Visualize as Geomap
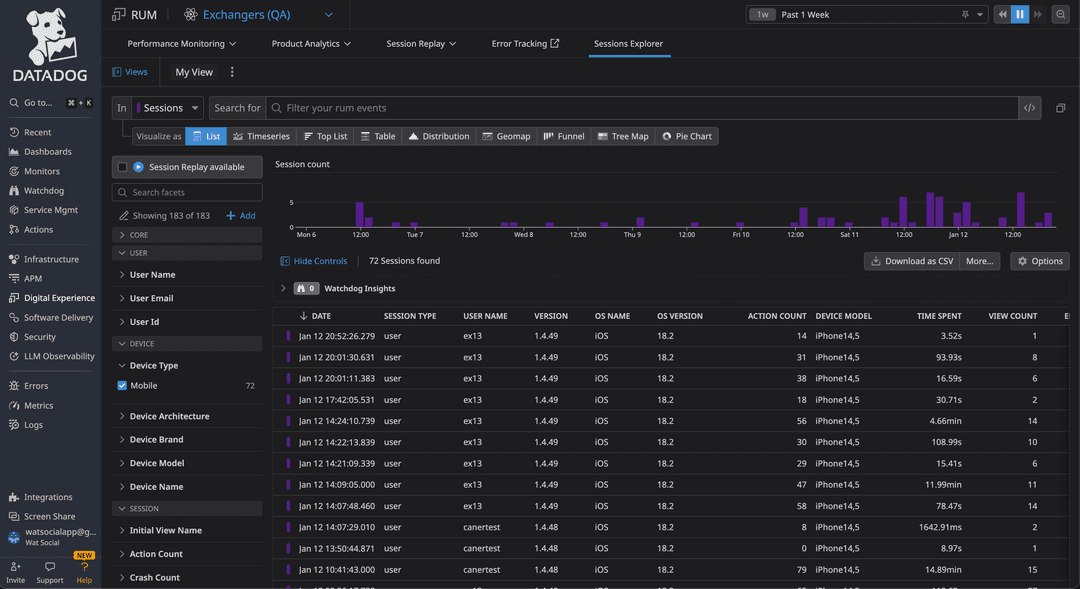The height and width of the screenshot is (589, 1080). [x=506, y=136]
